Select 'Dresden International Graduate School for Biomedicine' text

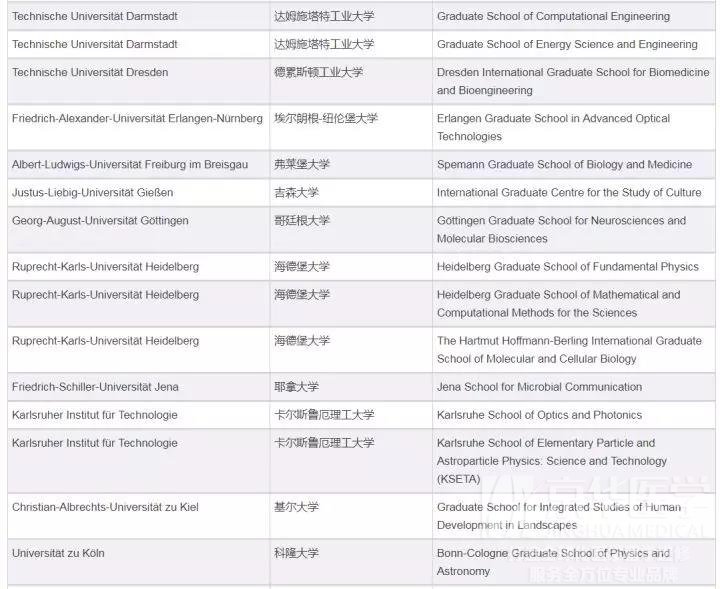coord(573,73)
